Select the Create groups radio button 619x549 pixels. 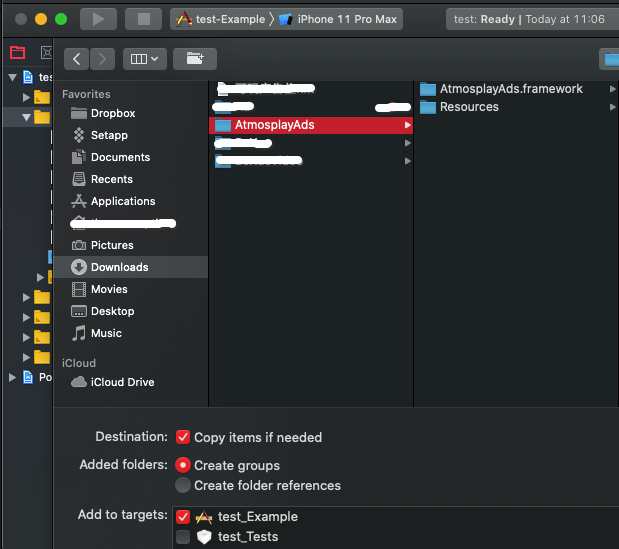(183, 465)
